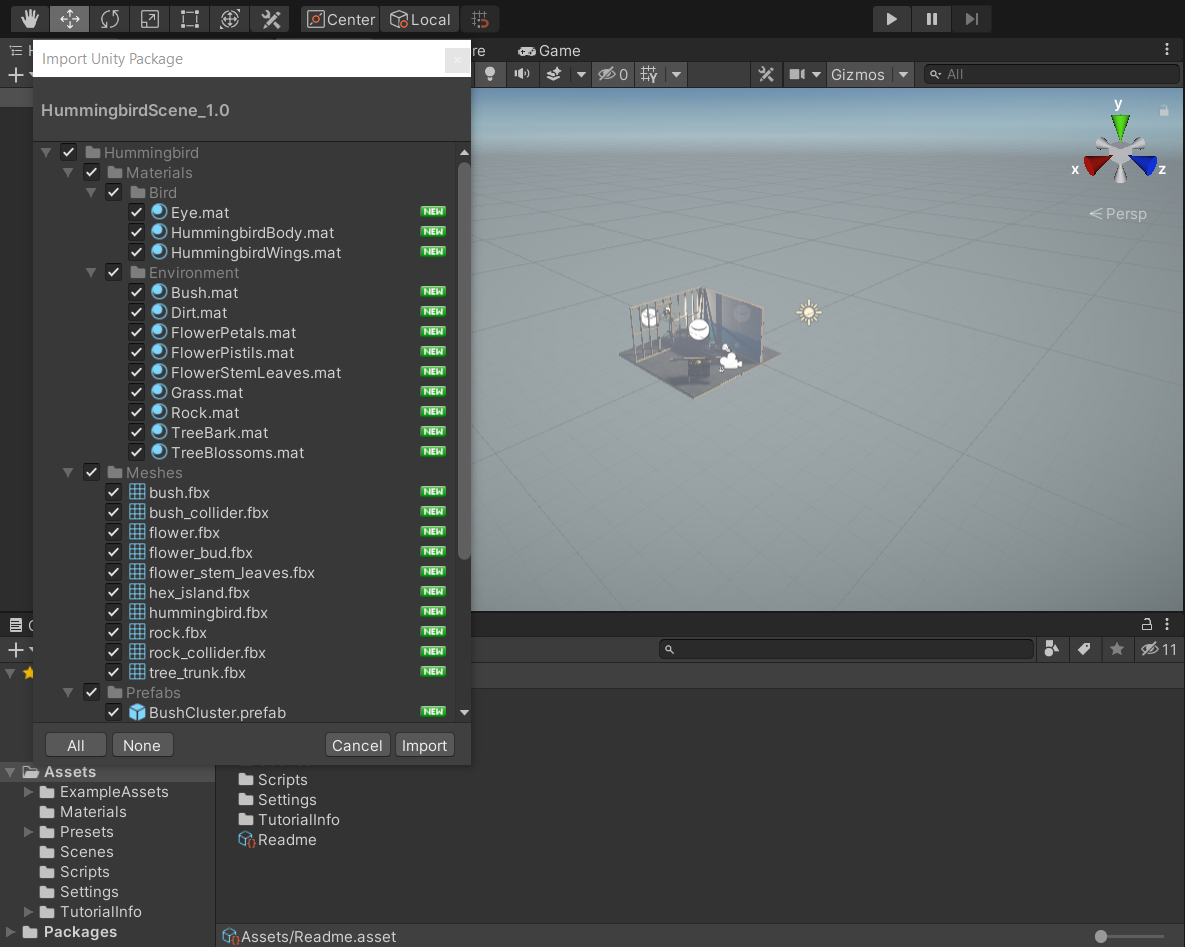Open scene component tools wrench icon
This screenshot has height=947, width=1185.
point(766,74)
